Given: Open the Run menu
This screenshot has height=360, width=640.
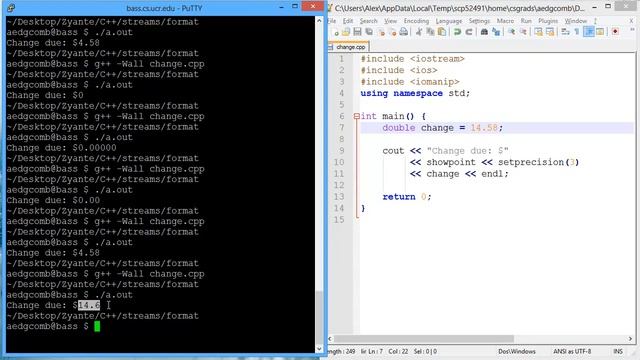Looking at the screenshot, I should point(526,21).
